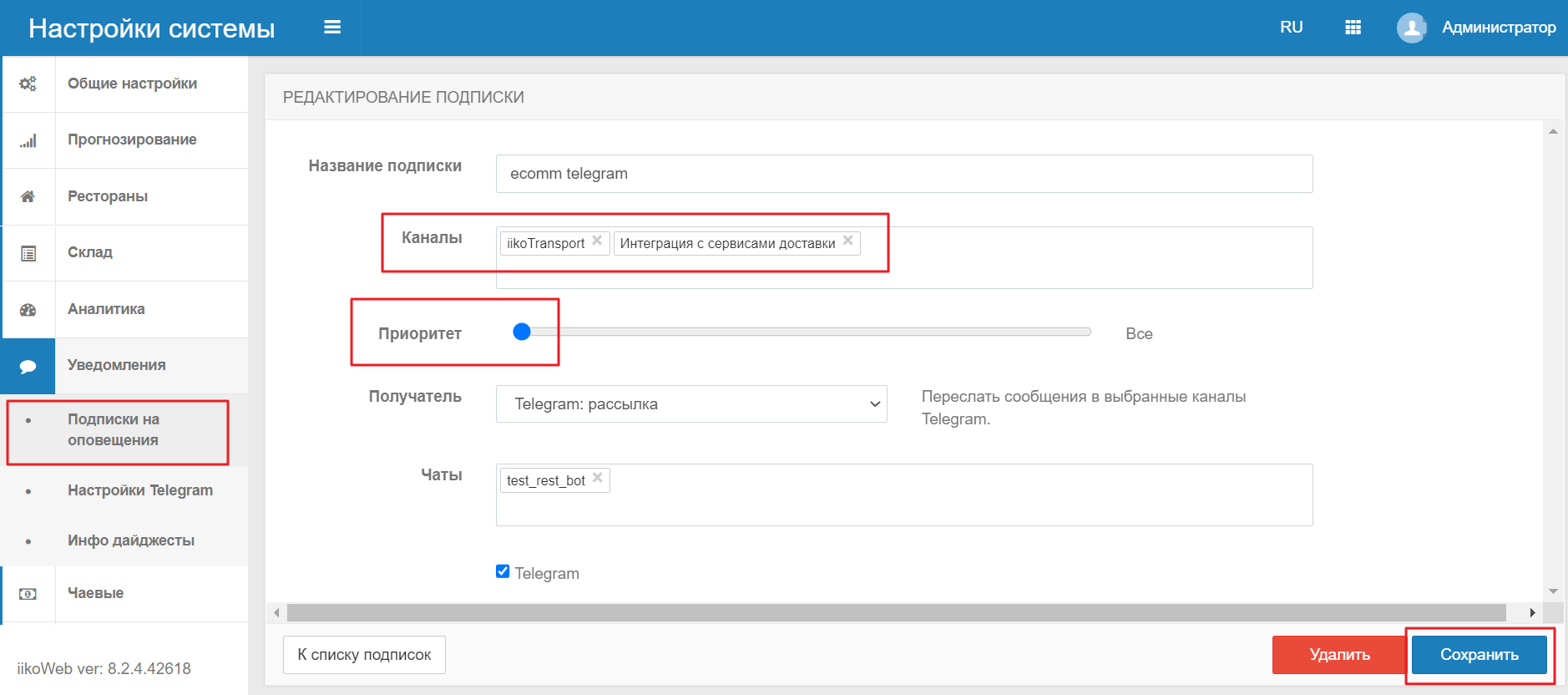Click the Warehouse list icon
The height and width of the screenshot is (695, 1568).
click(x=28, y=253)
